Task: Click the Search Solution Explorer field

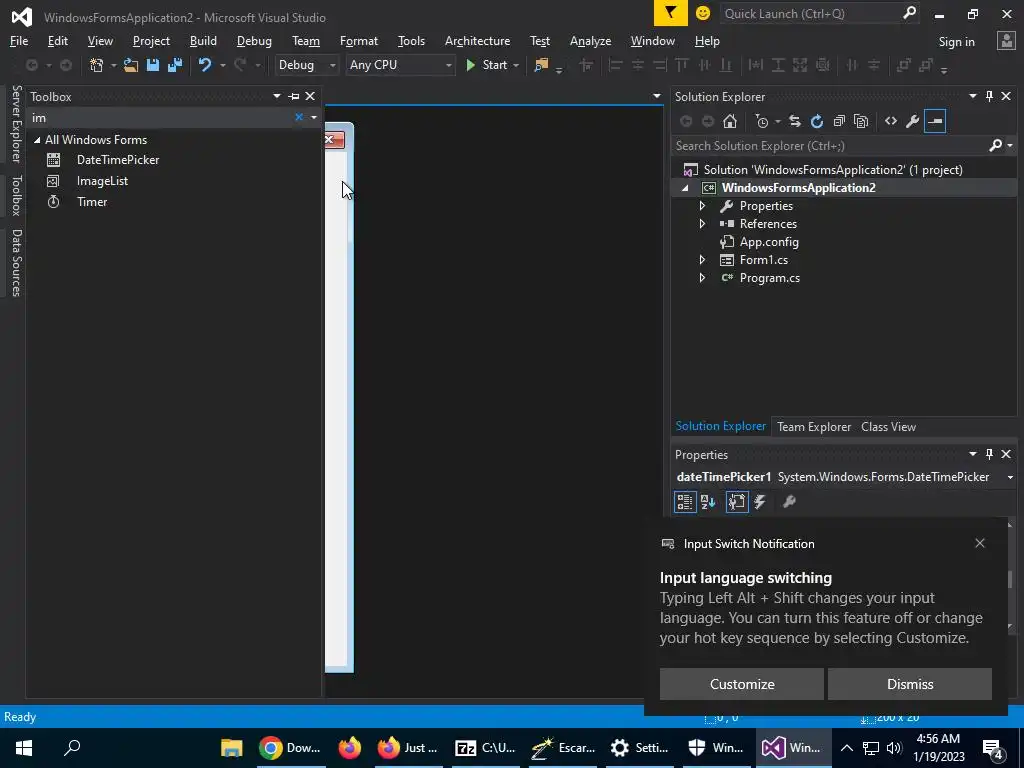Action: click(829, 146)
